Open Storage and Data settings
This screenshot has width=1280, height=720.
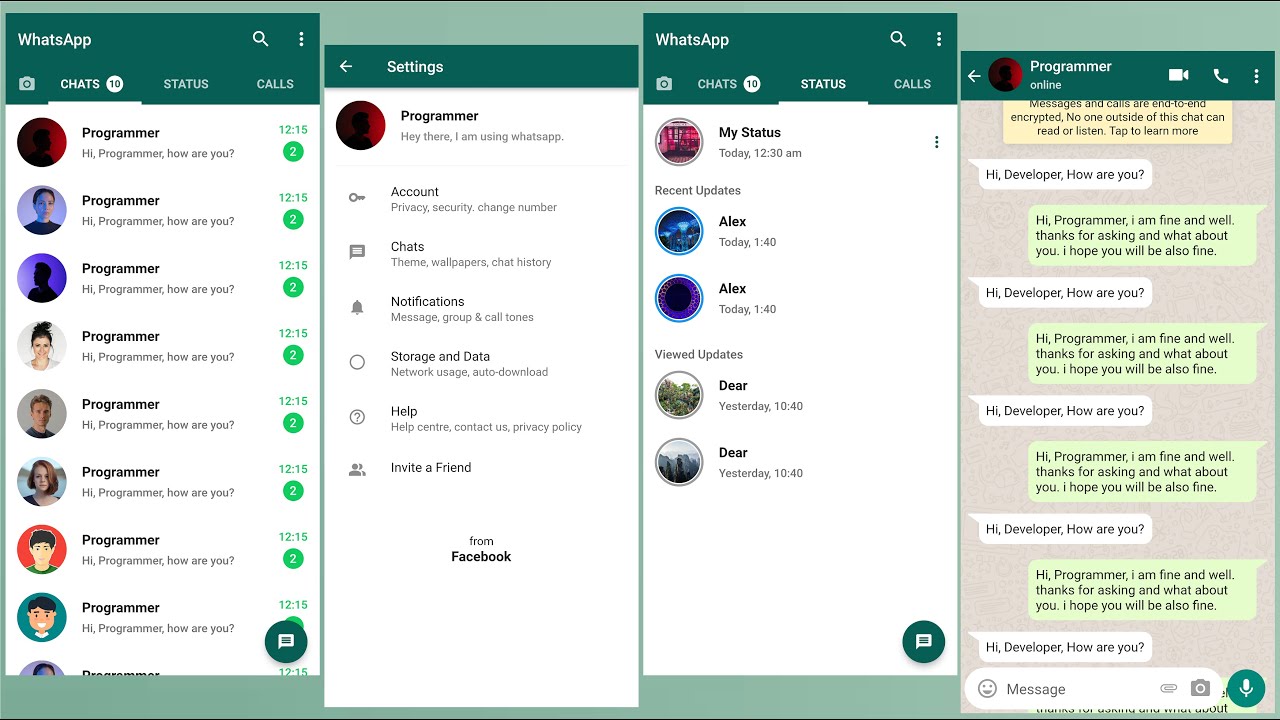coord(481,363)
